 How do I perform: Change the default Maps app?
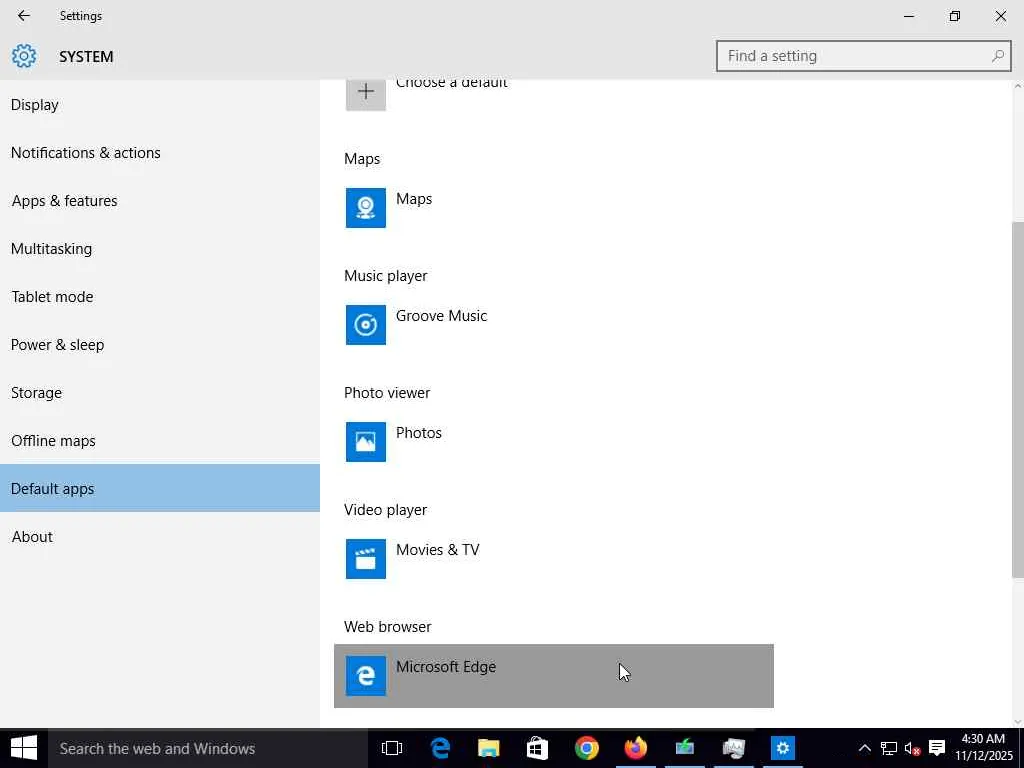554,208
